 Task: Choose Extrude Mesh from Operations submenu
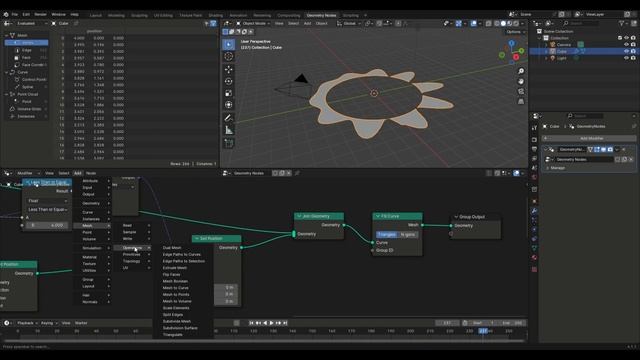coord(175,268)
